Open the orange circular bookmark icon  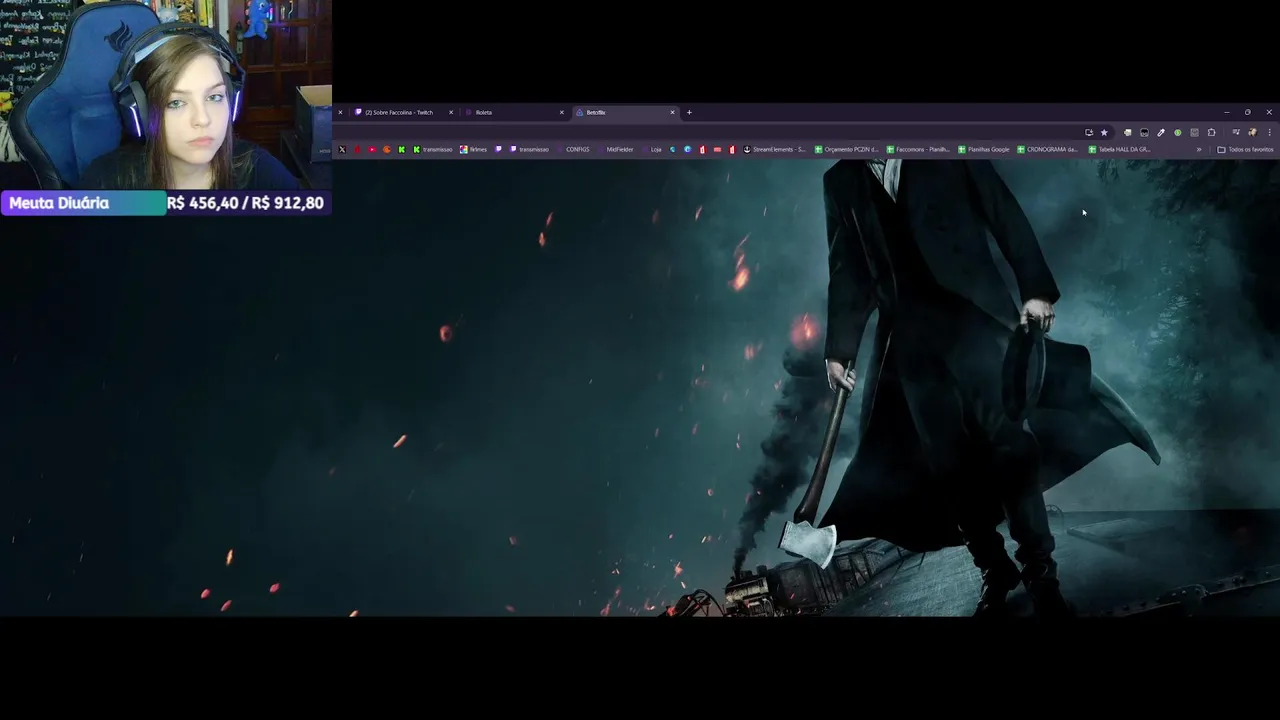click(387, 149)
